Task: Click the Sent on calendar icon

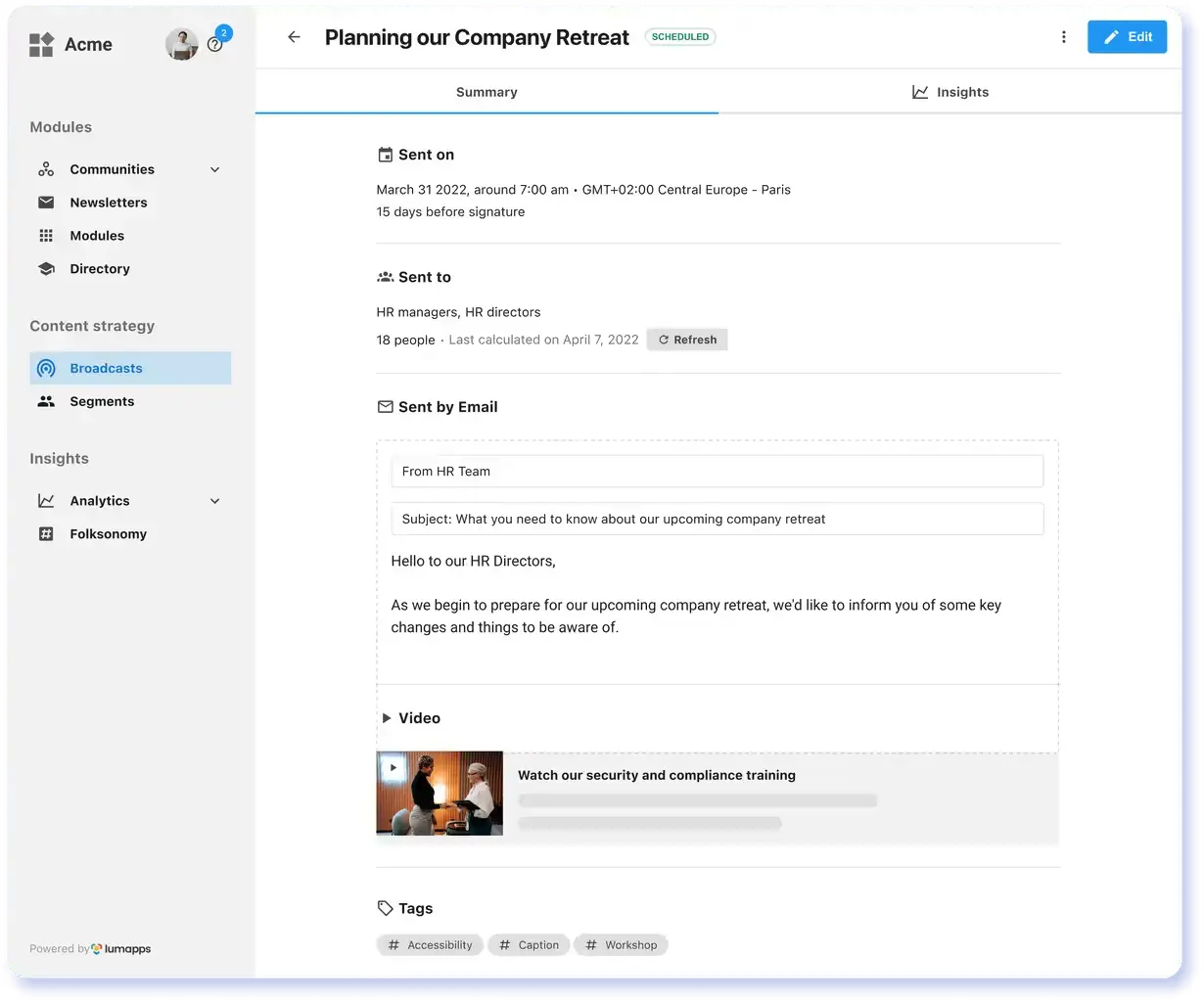Action: tap(386, 155)
